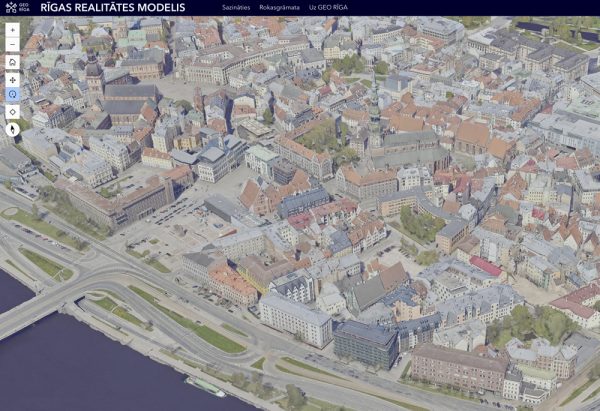Open the Rokasgrāmata link
The width and height of the screenshot is (600, 411).
(x=279, y=7)
